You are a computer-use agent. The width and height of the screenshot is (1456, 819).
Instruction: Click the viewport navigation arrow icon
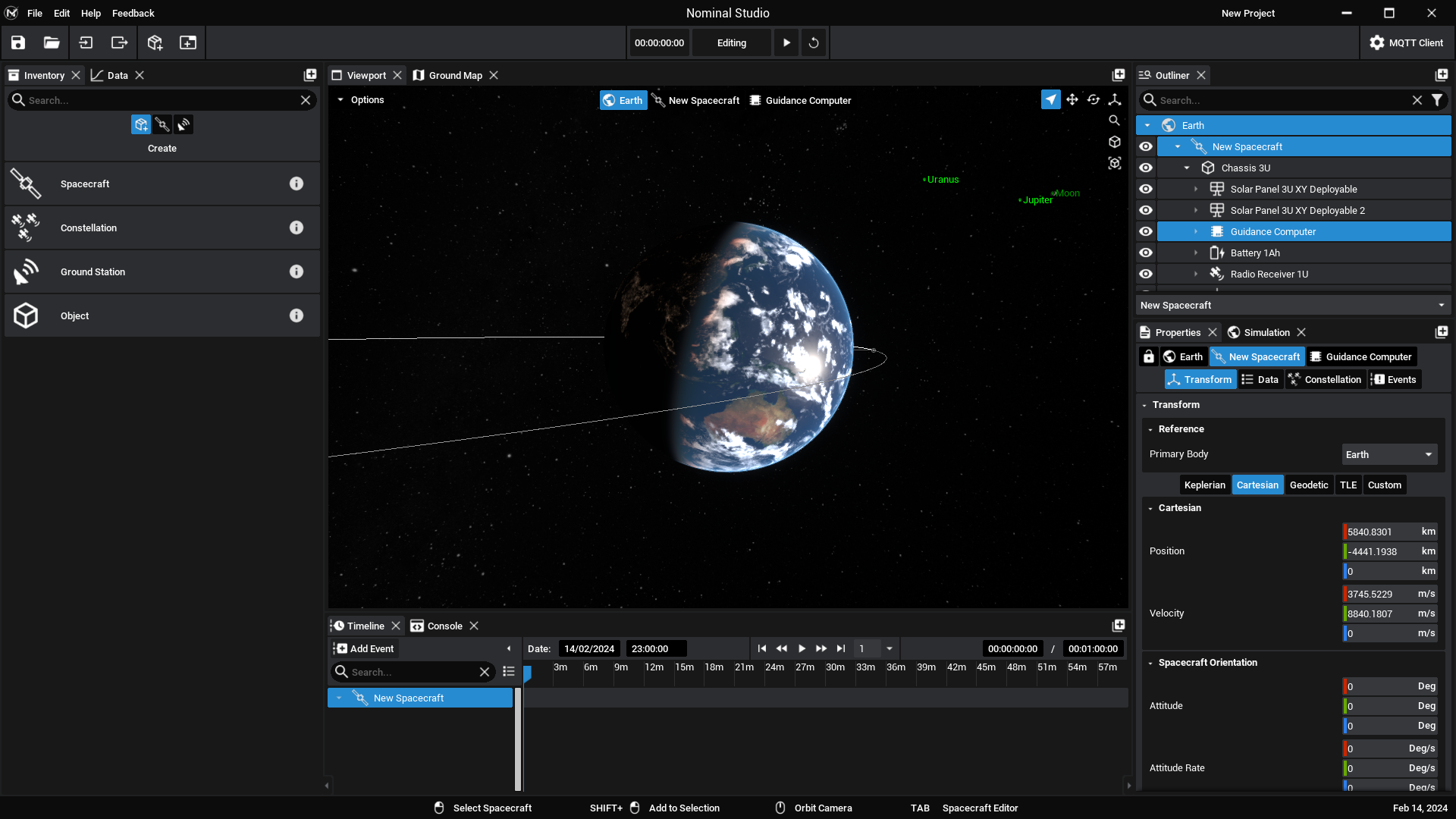click(x=1051, y=99)
